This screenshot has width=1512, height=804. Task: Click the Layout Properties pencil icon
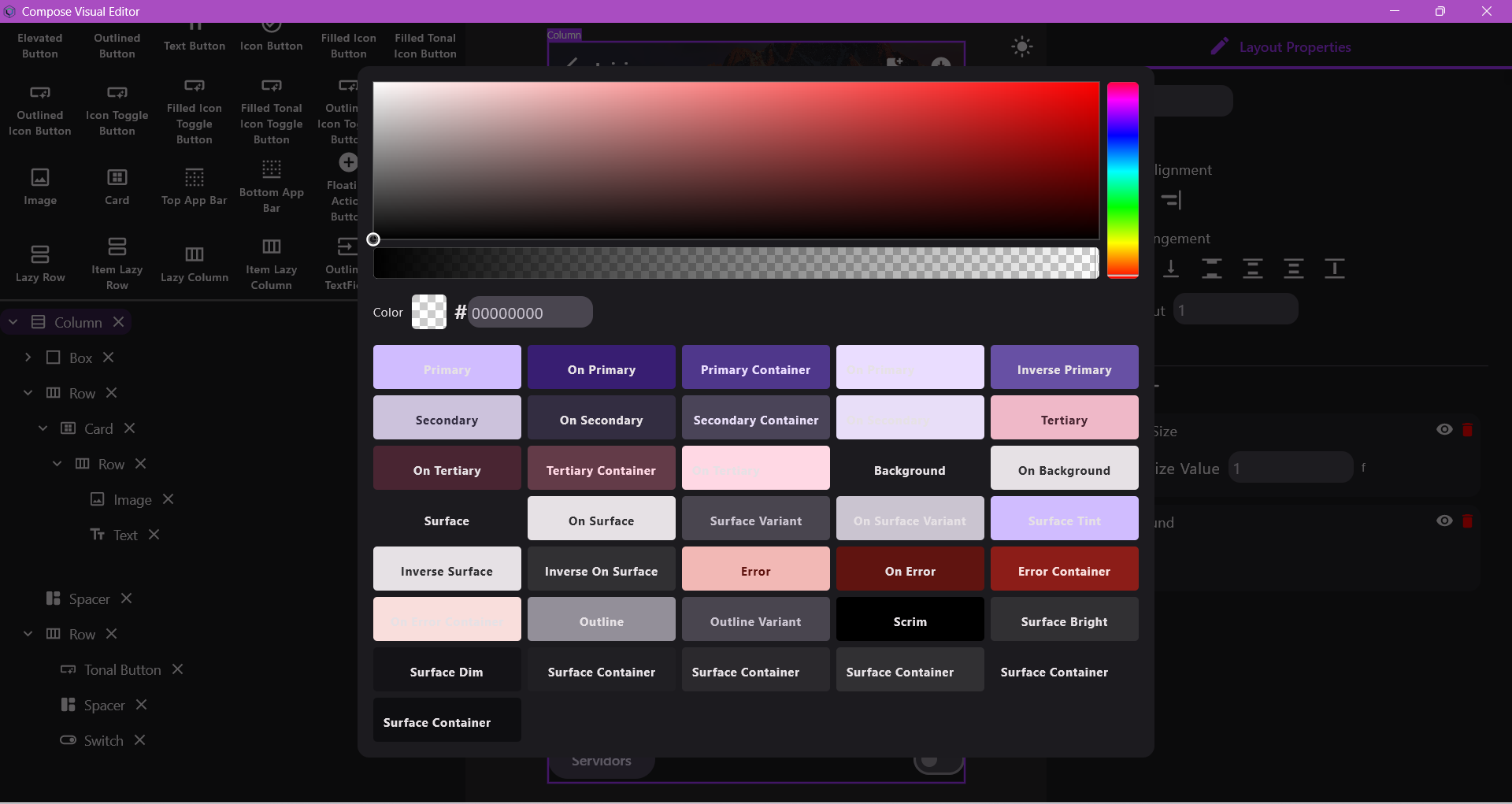click(1219, 46)
